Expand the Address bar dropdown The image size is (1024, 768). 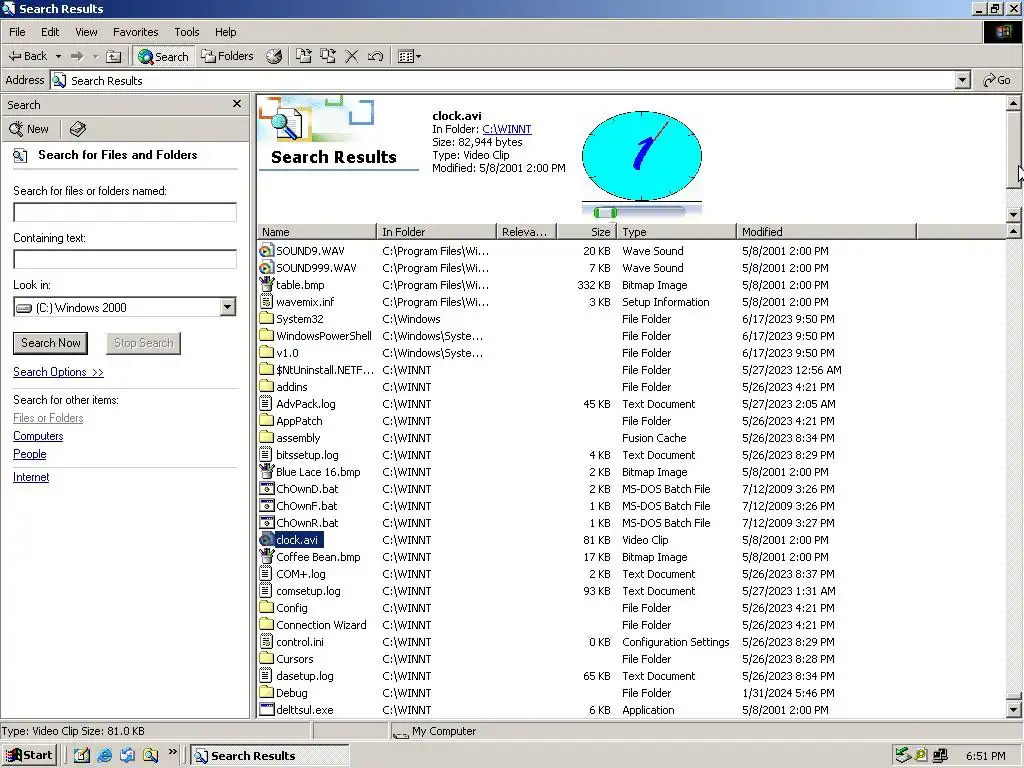coord(962,80)
